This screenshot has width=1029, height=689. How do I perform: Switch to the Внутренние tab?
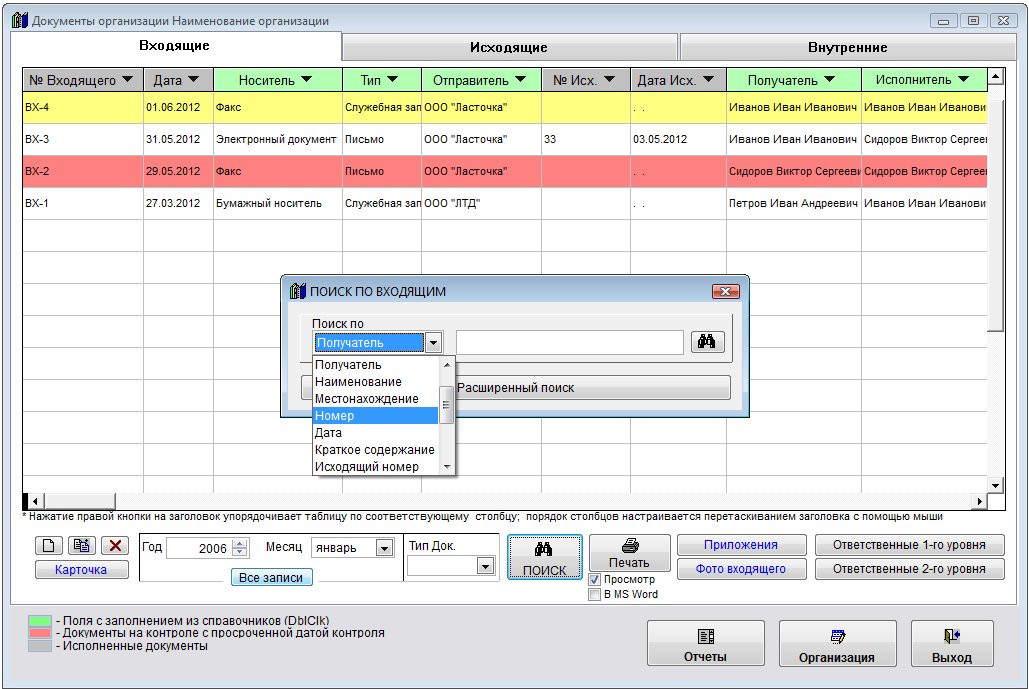(847, 47)
